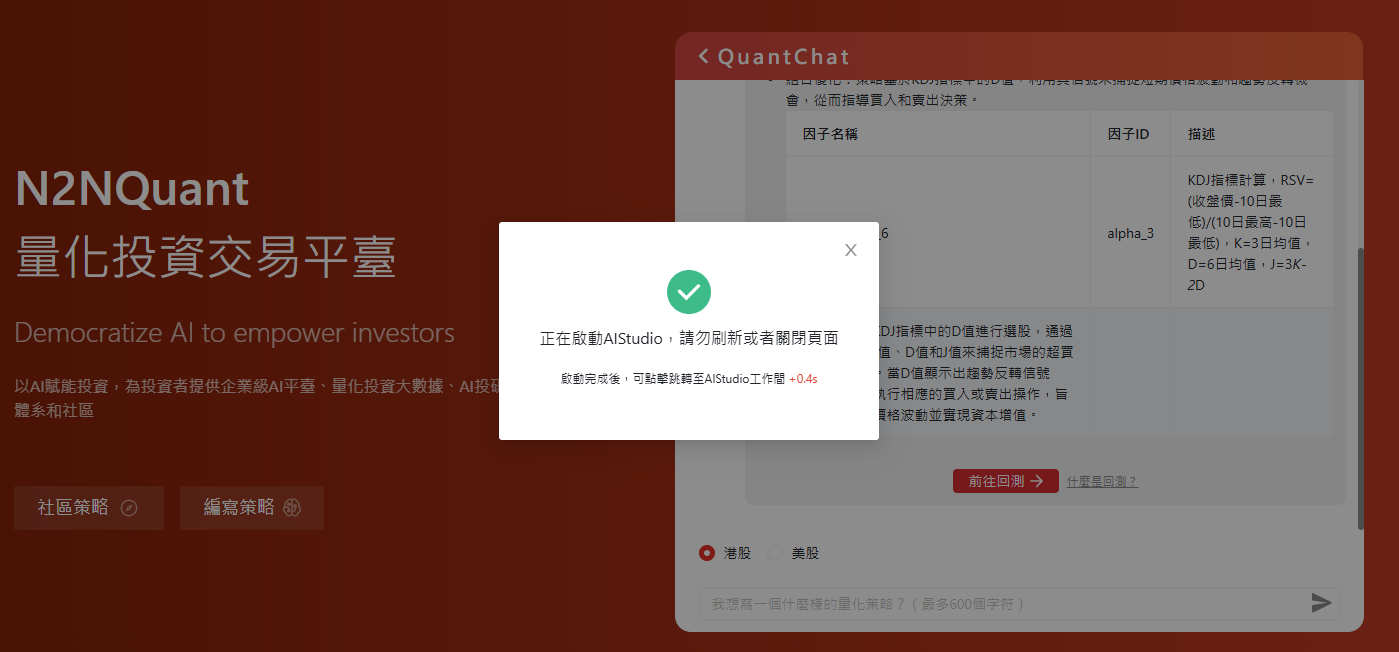
Task: Click the 因子ID column header
Action: [1128, 133]
